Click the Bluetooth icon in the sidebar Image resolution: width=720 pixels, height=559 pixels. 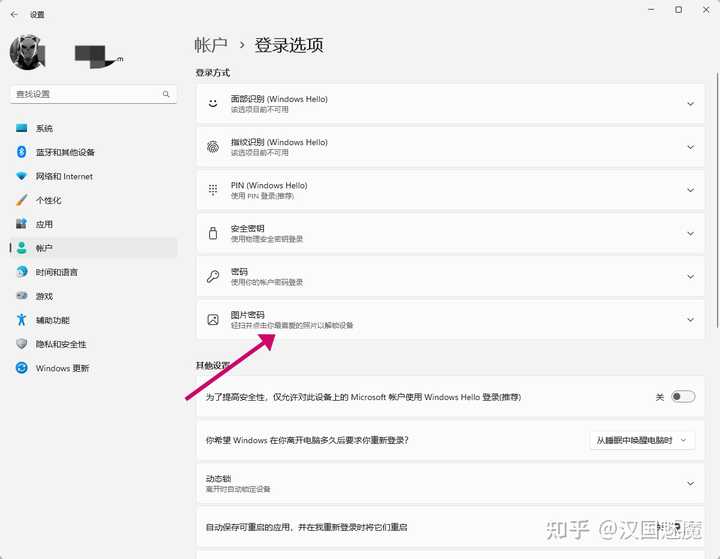coord(22,152)
